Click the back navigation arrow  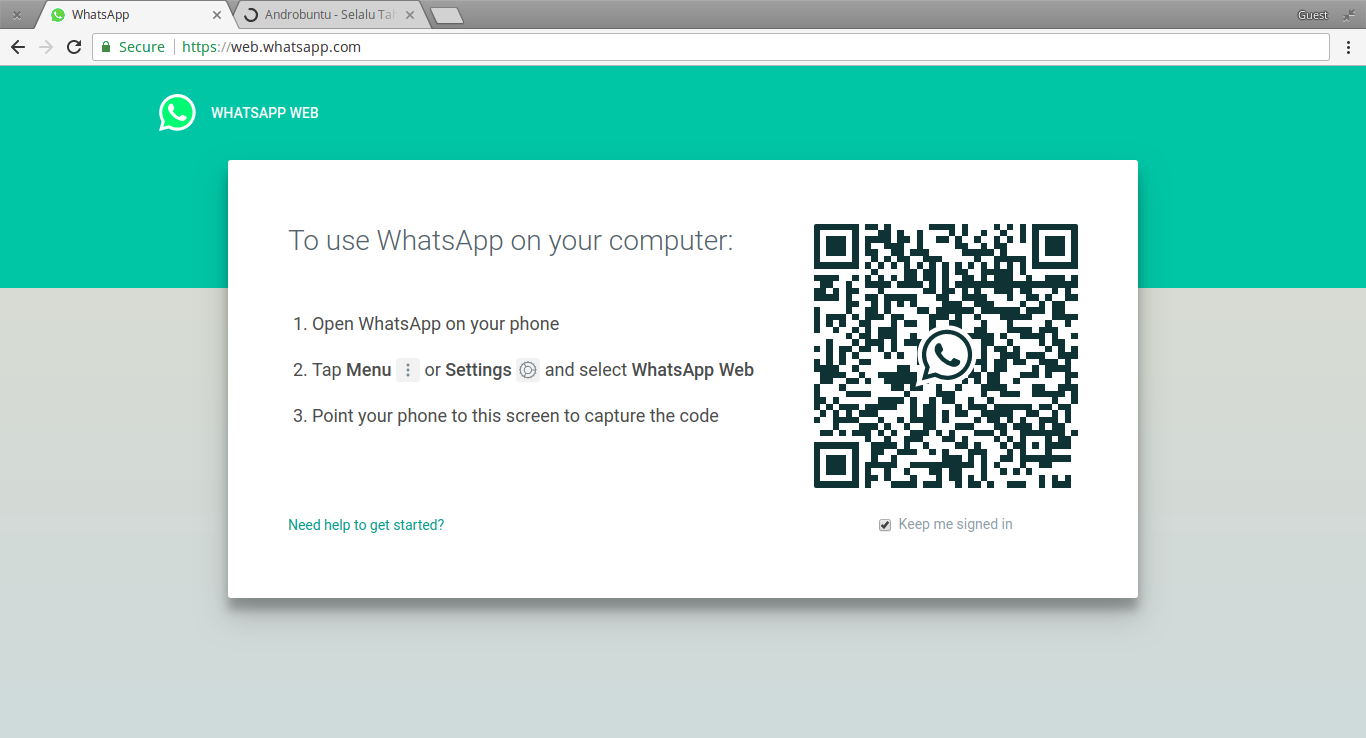point(17,46)
